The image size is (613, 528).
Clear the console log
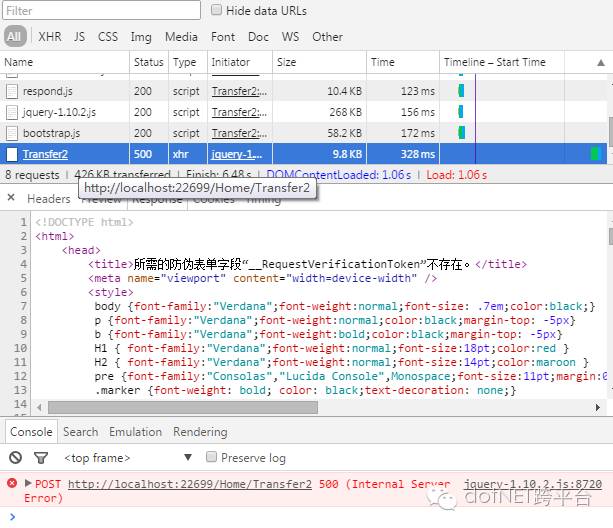(16, 457)
